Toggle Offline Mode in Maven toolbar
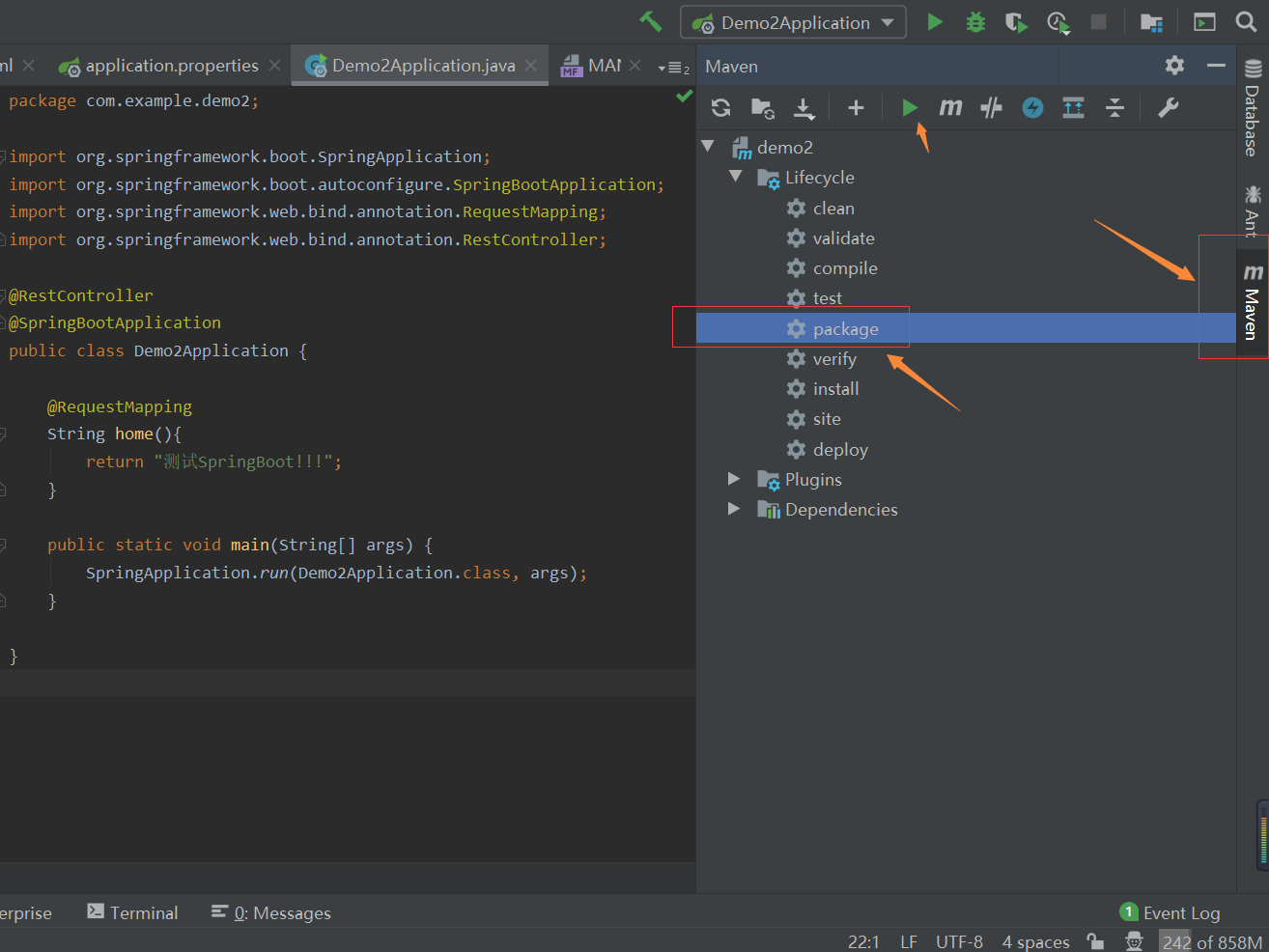Image resolution: width=1269 pixels, height=952 pixels. coord(991,108)
